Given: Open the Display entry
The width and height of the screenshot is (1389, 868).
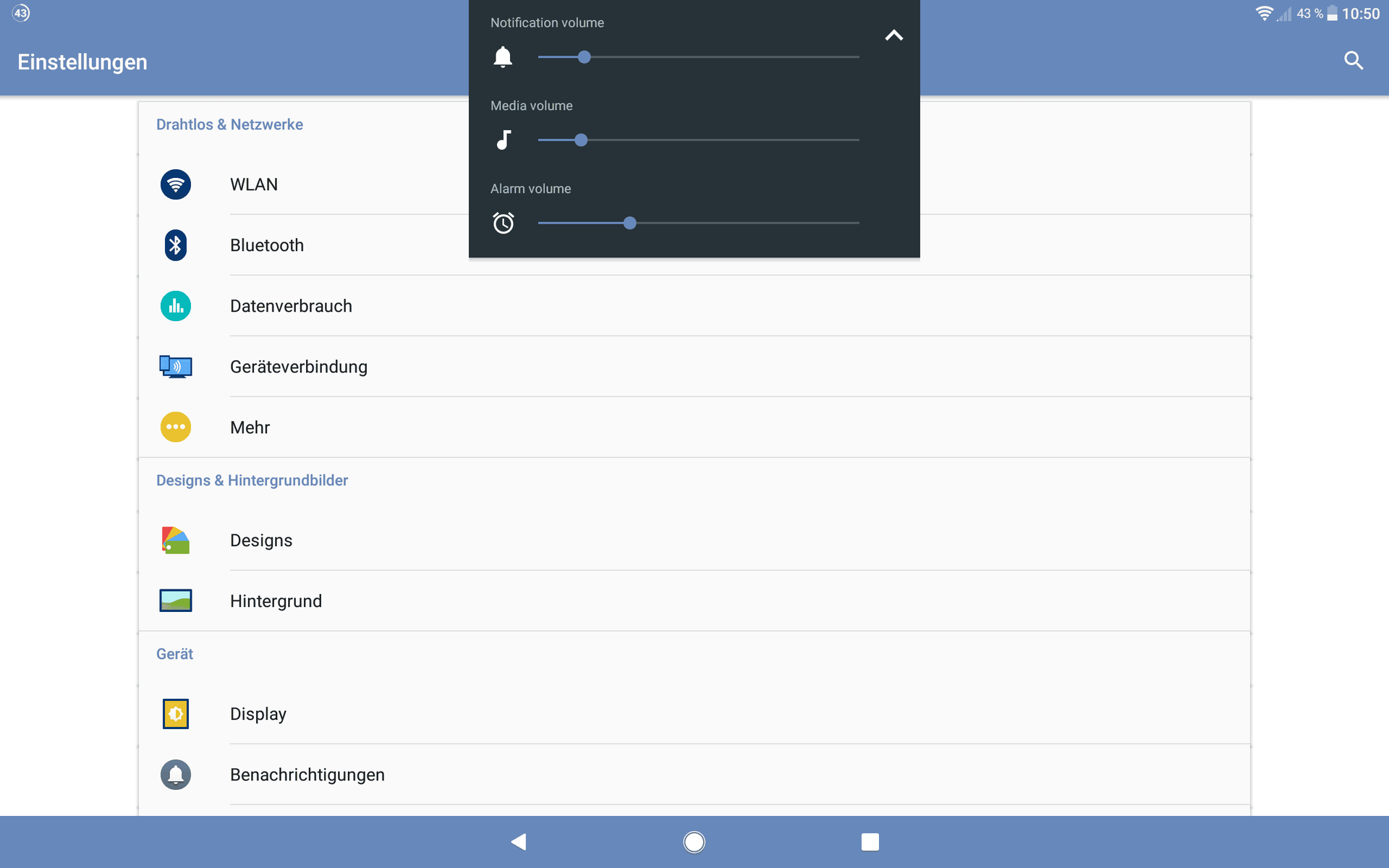Looking at the screenshot, I should click(x=694, y=714).
